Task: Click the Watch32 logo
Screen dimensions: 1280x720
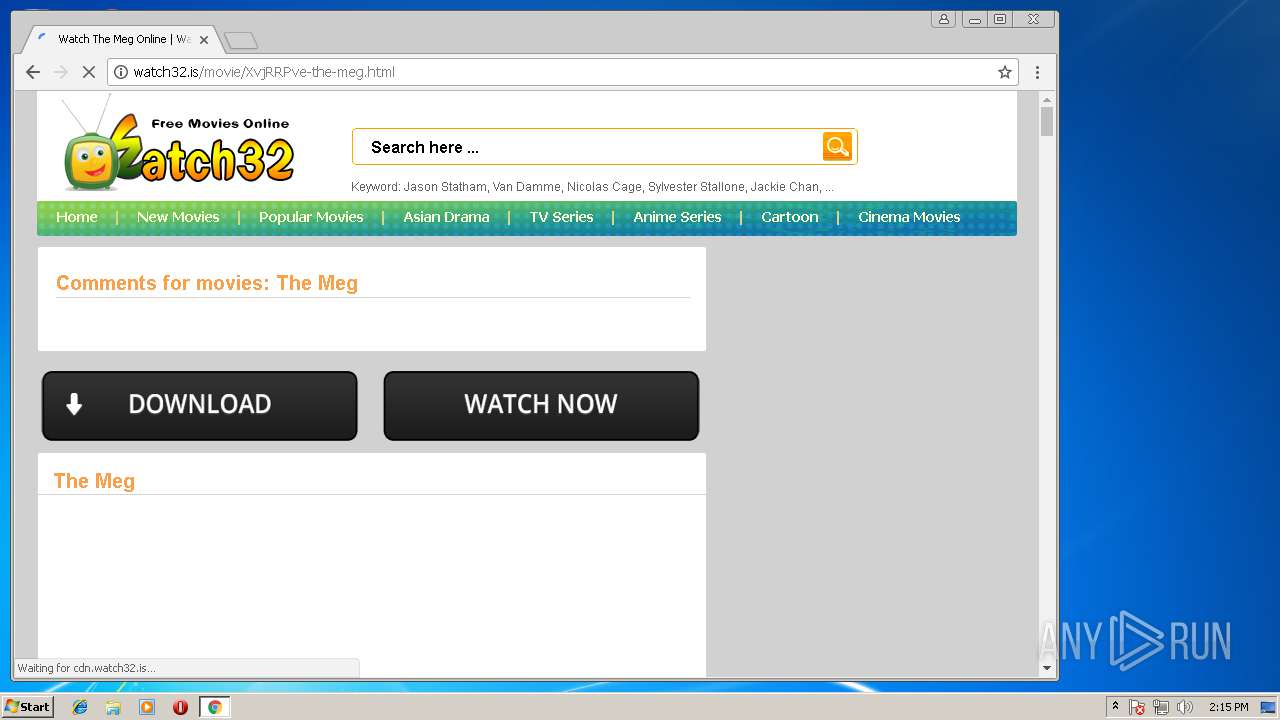Action: tap(178, 144)
